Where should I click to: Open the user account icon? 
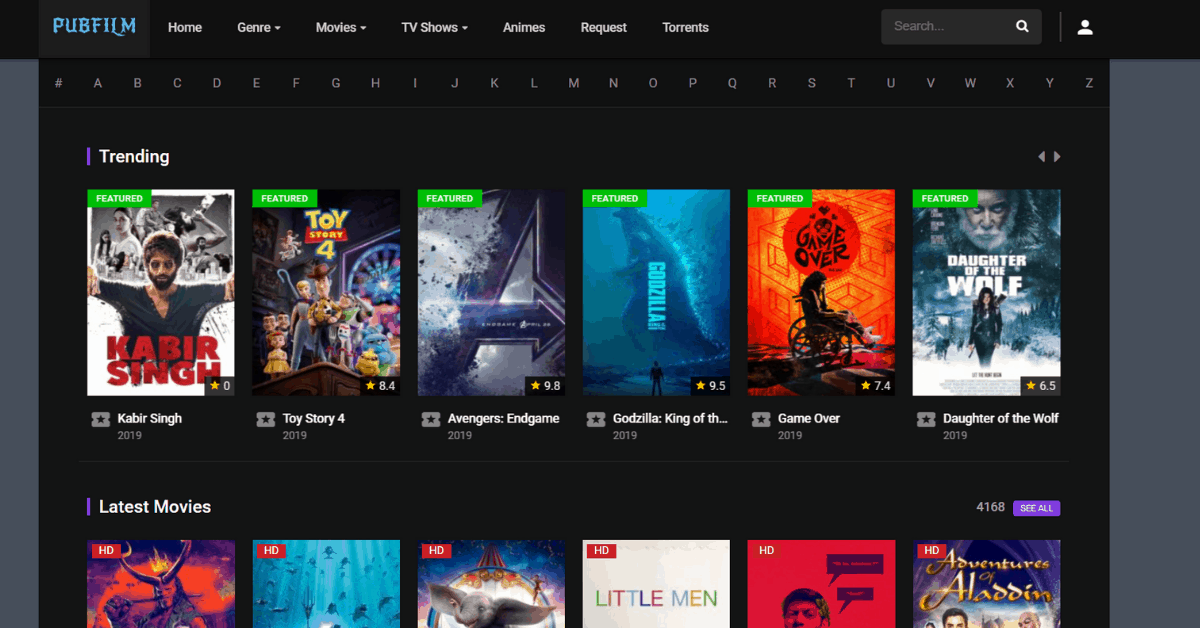[x=1085, y=27]
